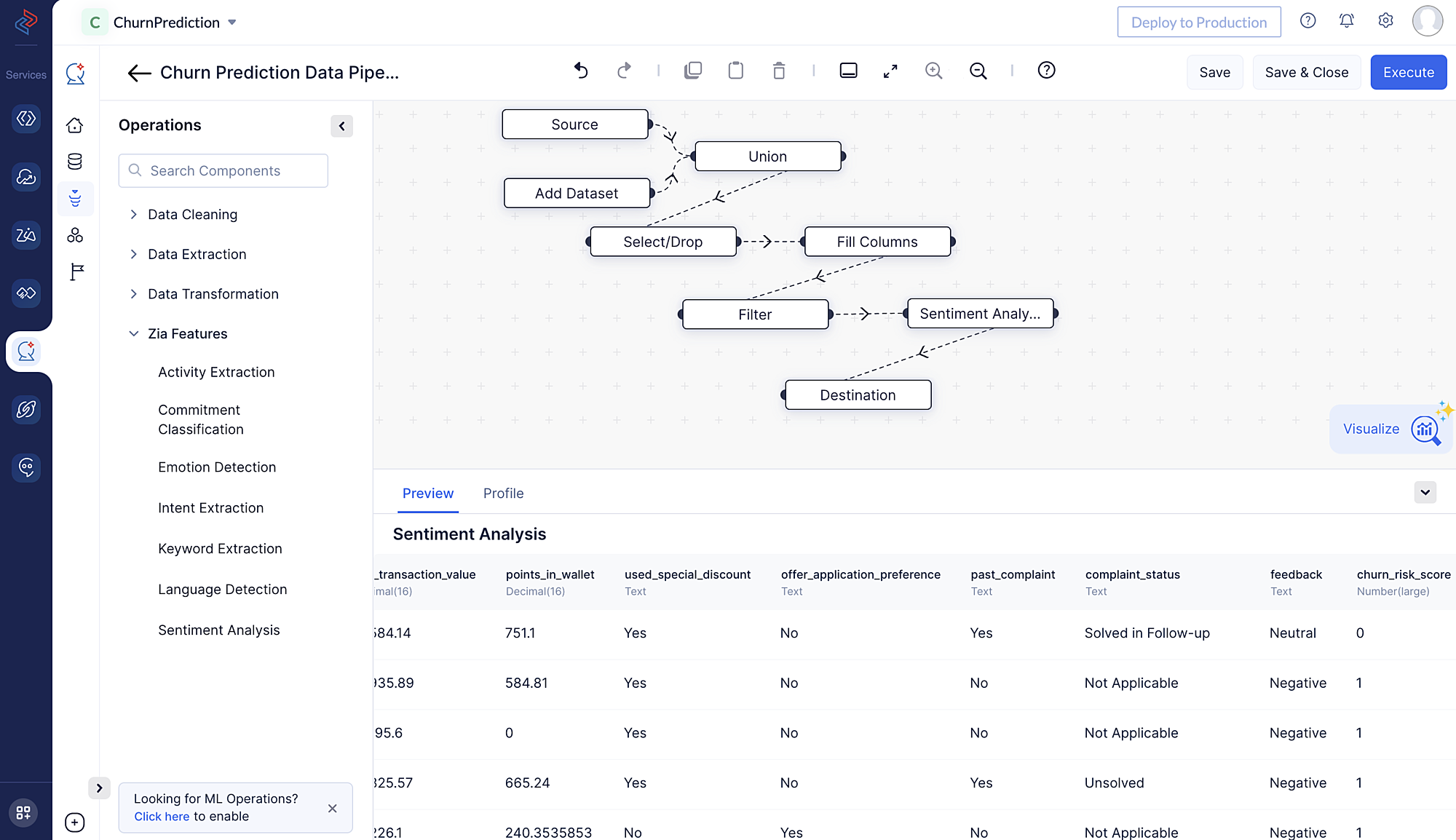1456x840 pixels.
Task: Click the clipboard paste icon
Action: tap(736, 71)
